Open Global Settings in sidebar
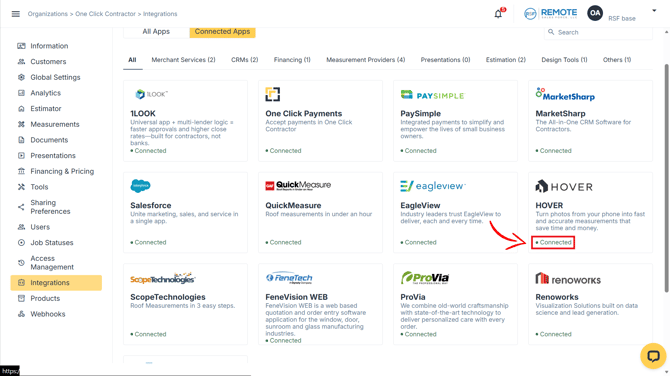The height and width of the screenshot is (376, 670). pyautogui.click(x=56, y=77)
